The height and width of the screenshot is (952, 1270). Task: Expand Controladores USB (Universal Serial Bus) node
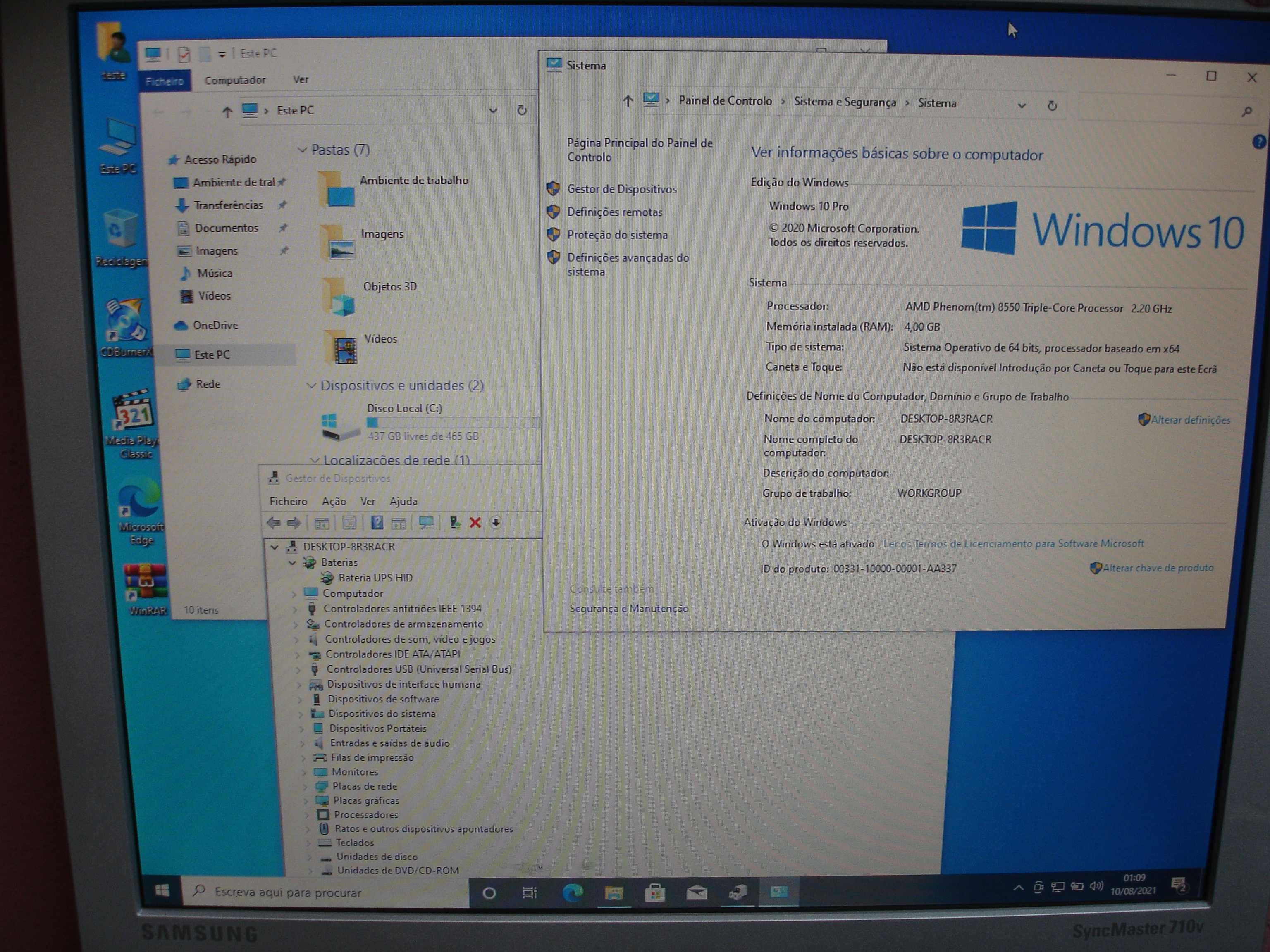point(298,670)
